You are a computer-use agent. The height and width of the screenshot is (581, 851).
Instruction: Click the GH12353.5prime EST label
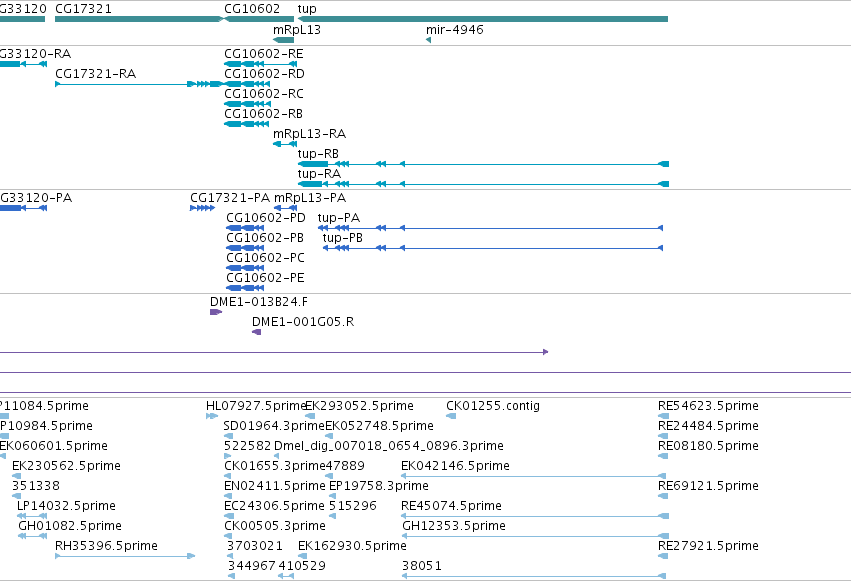pyautogui.click(x=454, y=526)
